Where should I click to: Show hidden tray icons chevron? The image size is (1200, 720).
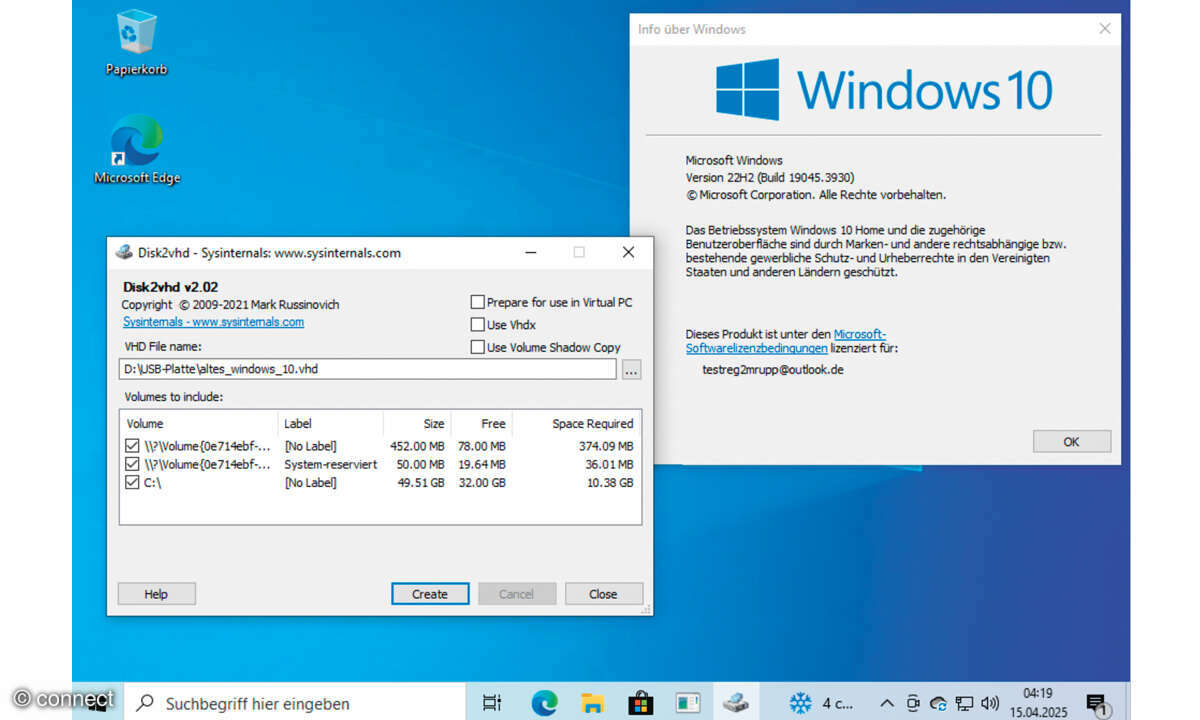coord(887,703)
